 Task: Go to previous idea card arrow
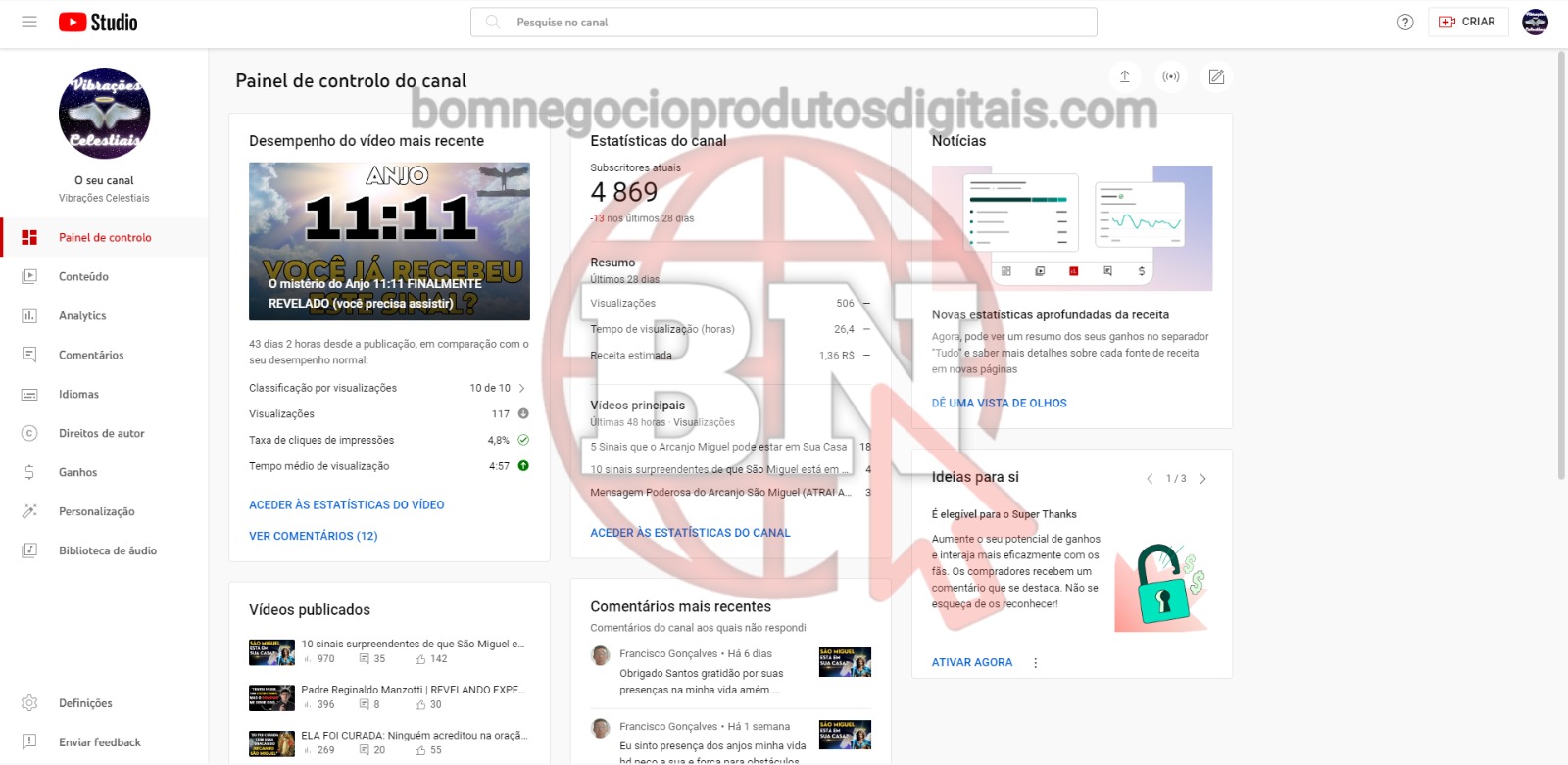(1150, 479)
